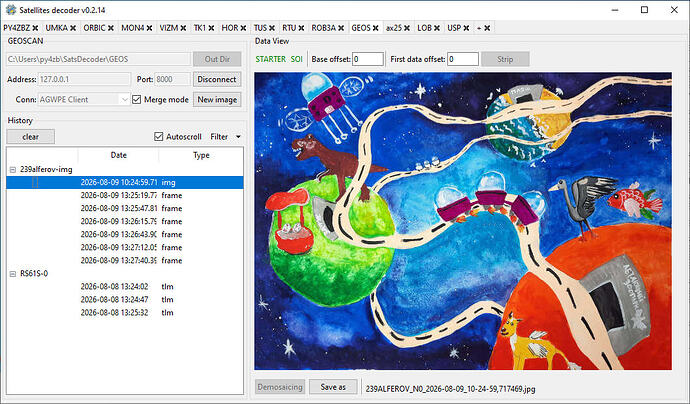The width and height of the screenshot is (690, 404).
Task: Close the ax25 tab with its x icon
Action: [x=407, y=28]
